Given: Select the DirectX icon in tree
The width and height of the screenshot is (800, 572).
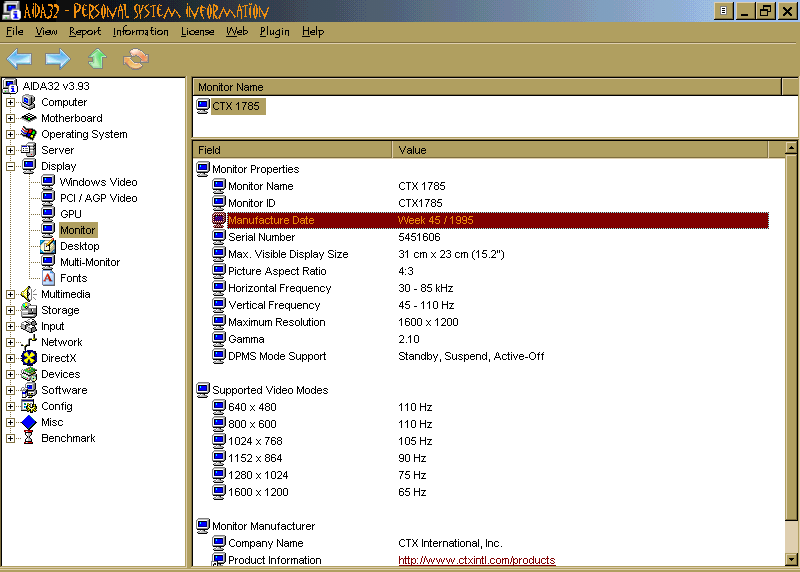Looking at the screenshot, I should point(29,358).
